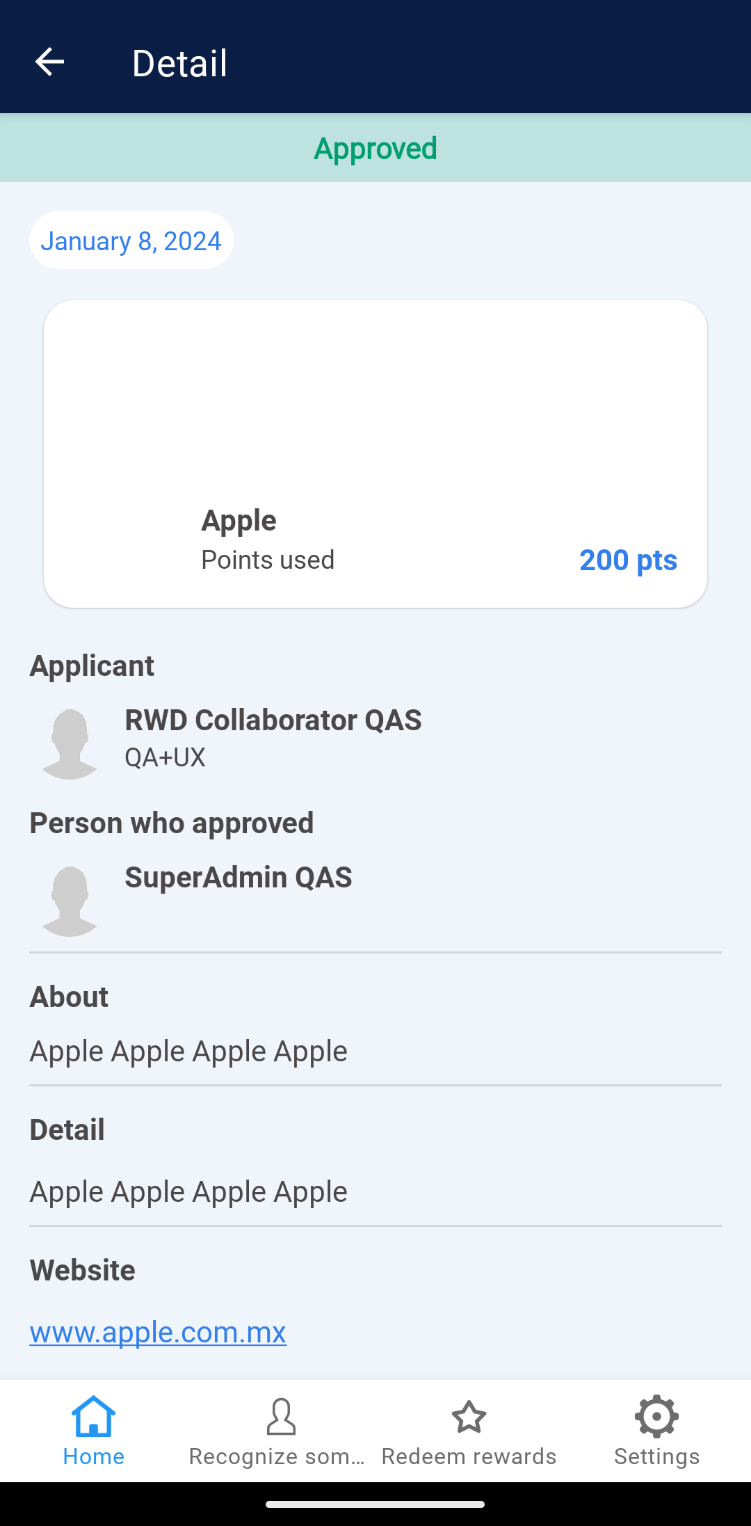Screen dimensions: 751x1526
Task: Tap the Recognize someone tab label
Action: click(277, 1456)
